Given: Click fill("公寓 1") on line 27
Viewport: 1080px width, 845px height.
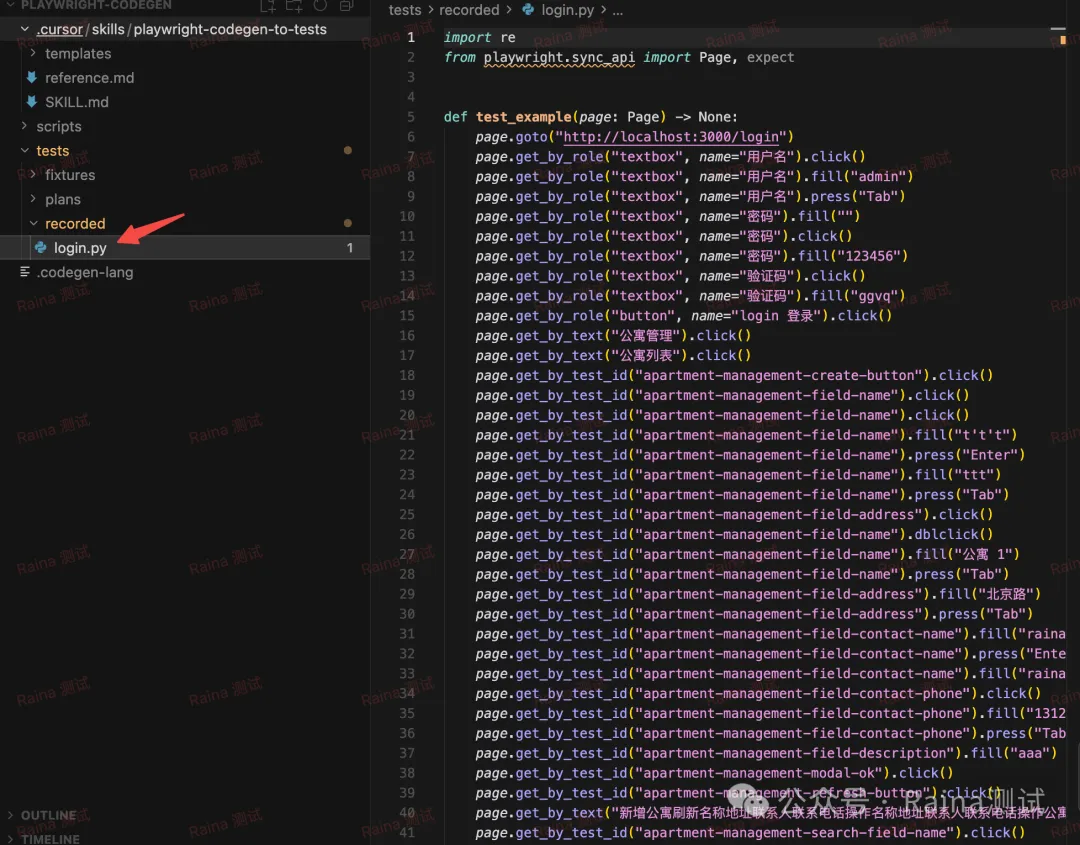Looking at the screenshot, I should [x=966, y=554].
